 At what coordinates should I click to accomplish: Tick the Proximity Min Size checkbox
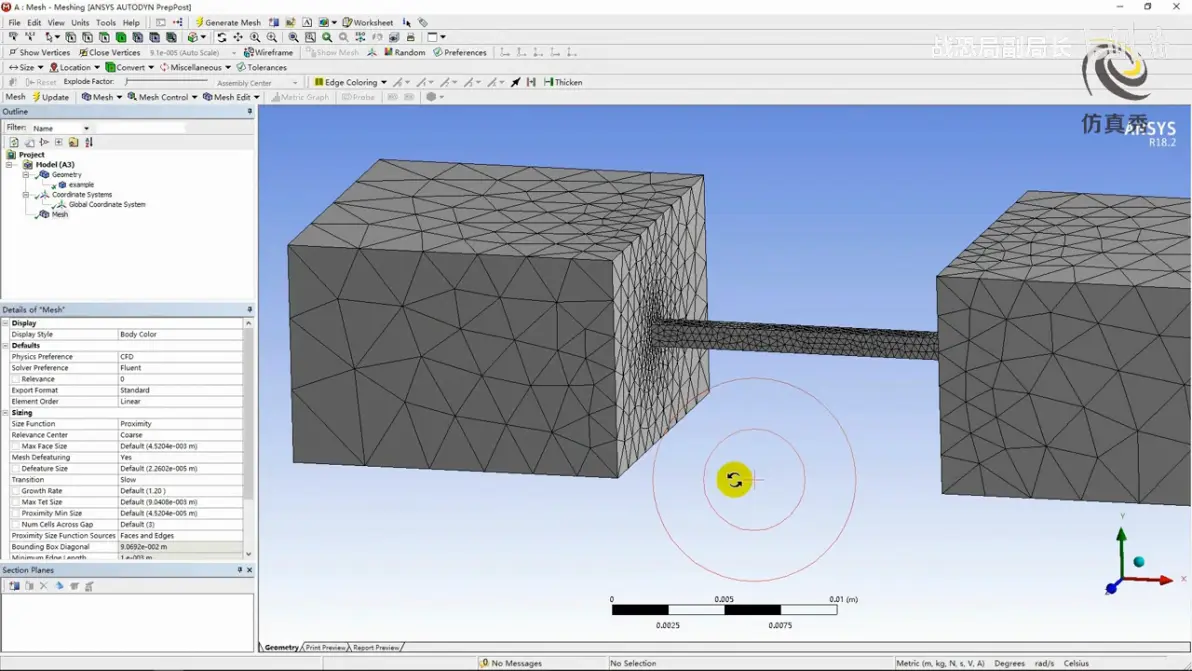tap(15, 514)
